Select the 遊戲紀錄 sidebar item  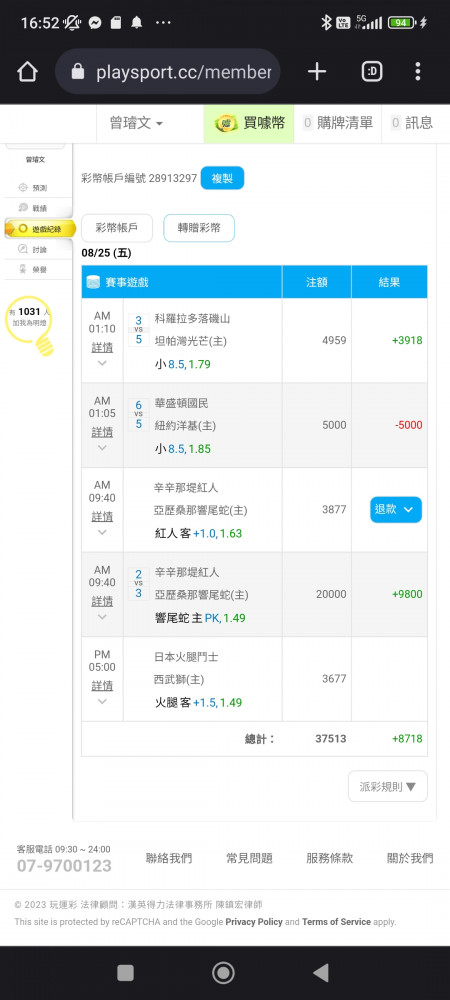click(x=40, y=228)
